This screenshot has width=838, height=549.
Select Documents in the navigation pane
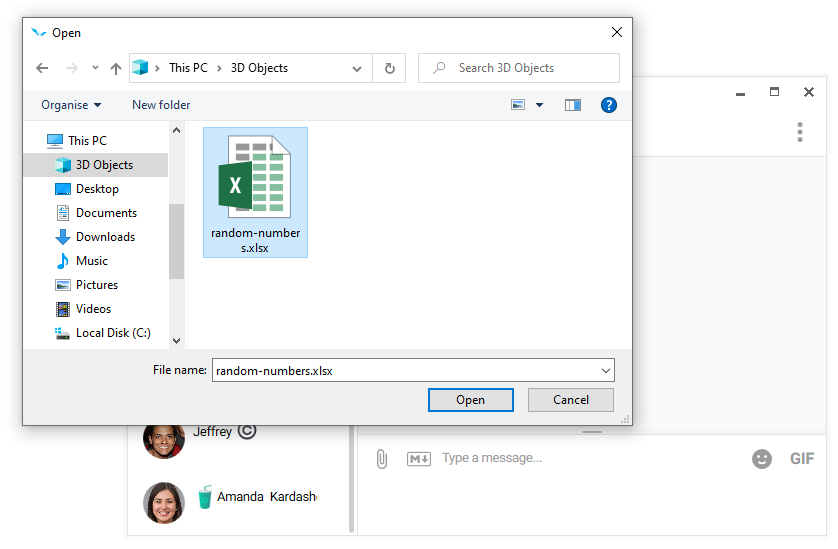tap(106, 213)
